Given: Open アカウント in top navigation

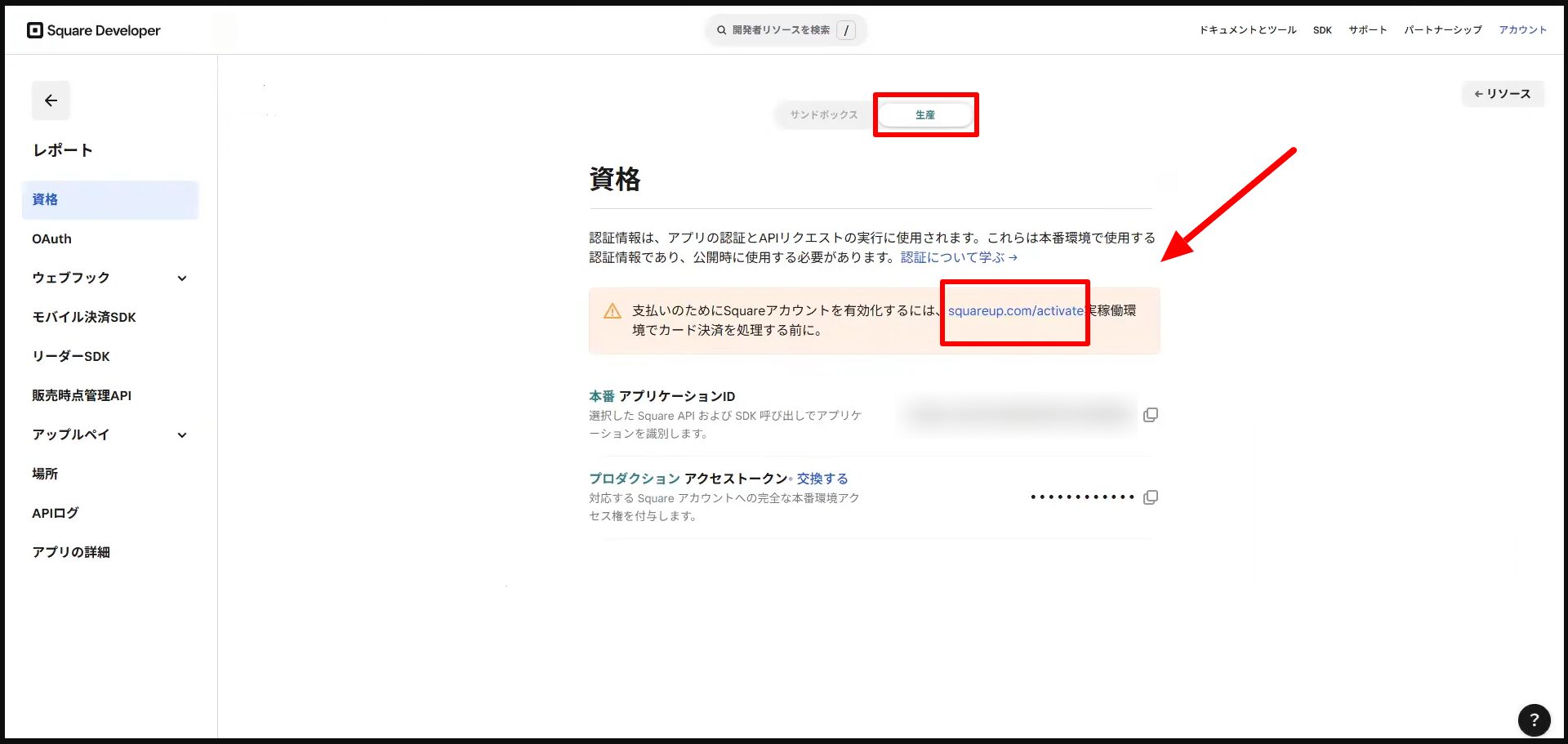Looking at the screenshot, I should pos(1522,30).
